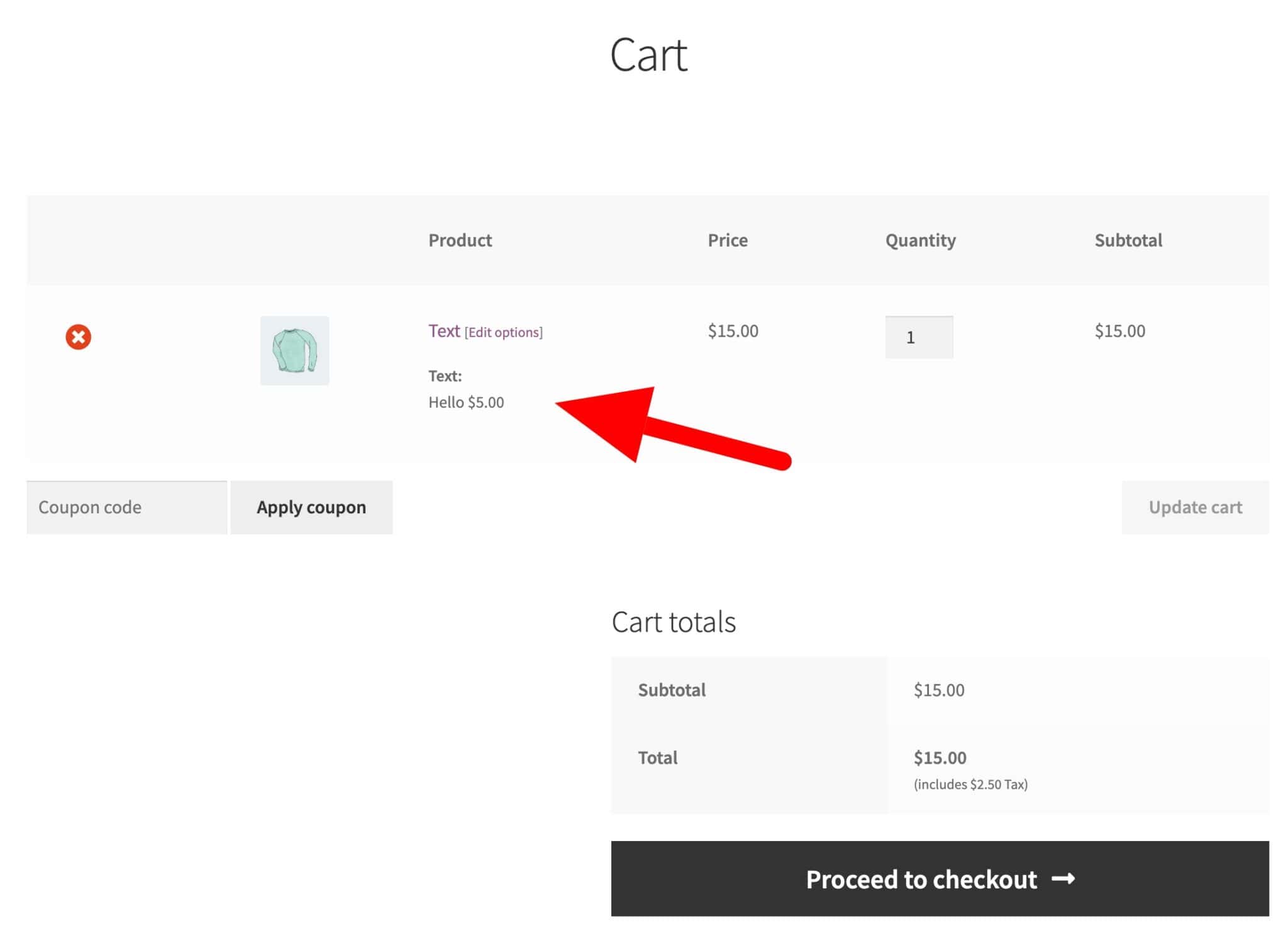The height and width of the screenshot is (938, 1288).
Task: Open the Text product link
Action: [x=444, y=331]
